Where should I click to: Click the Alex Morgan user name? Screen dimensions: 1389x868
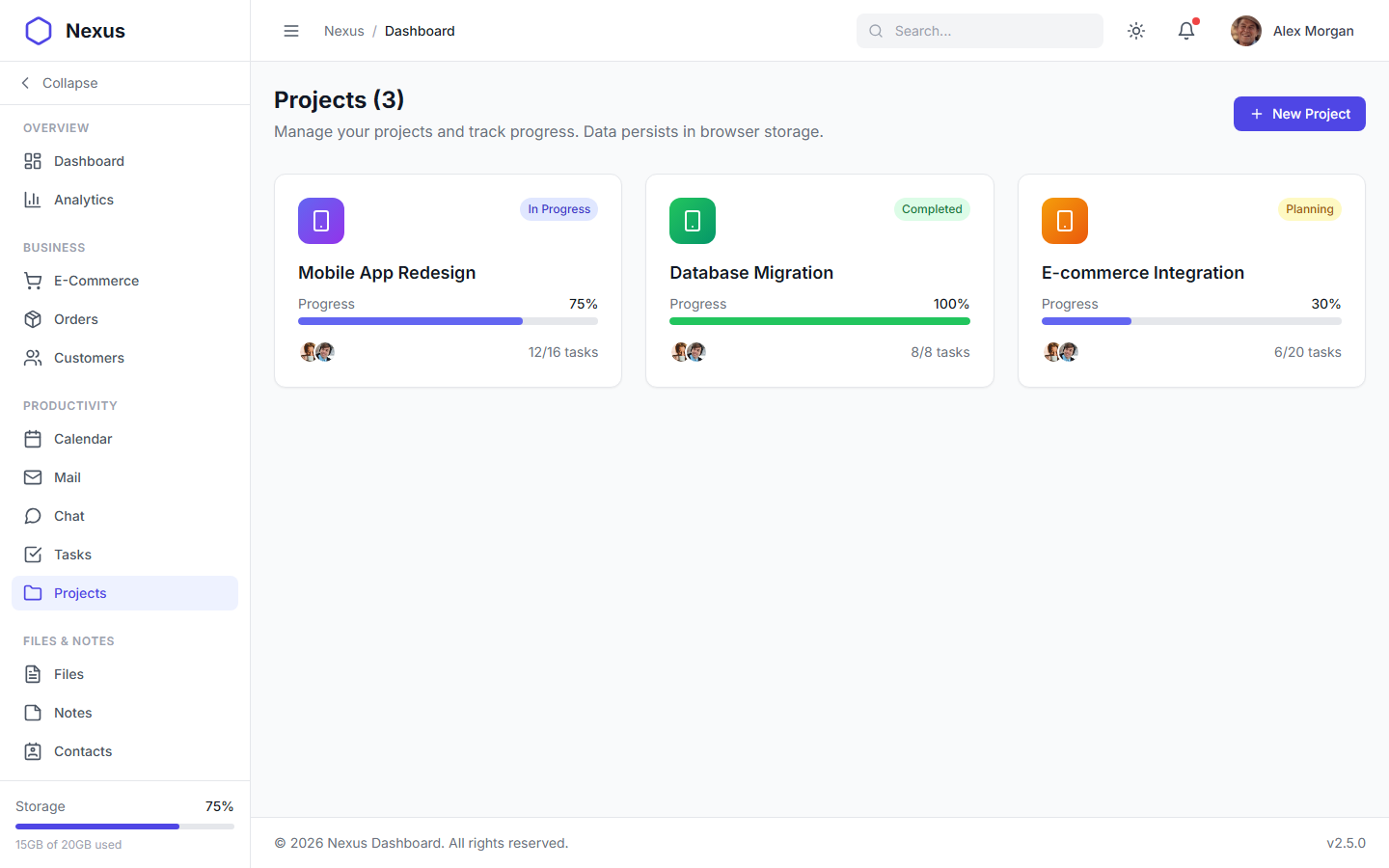click(x=1314, y=31)
